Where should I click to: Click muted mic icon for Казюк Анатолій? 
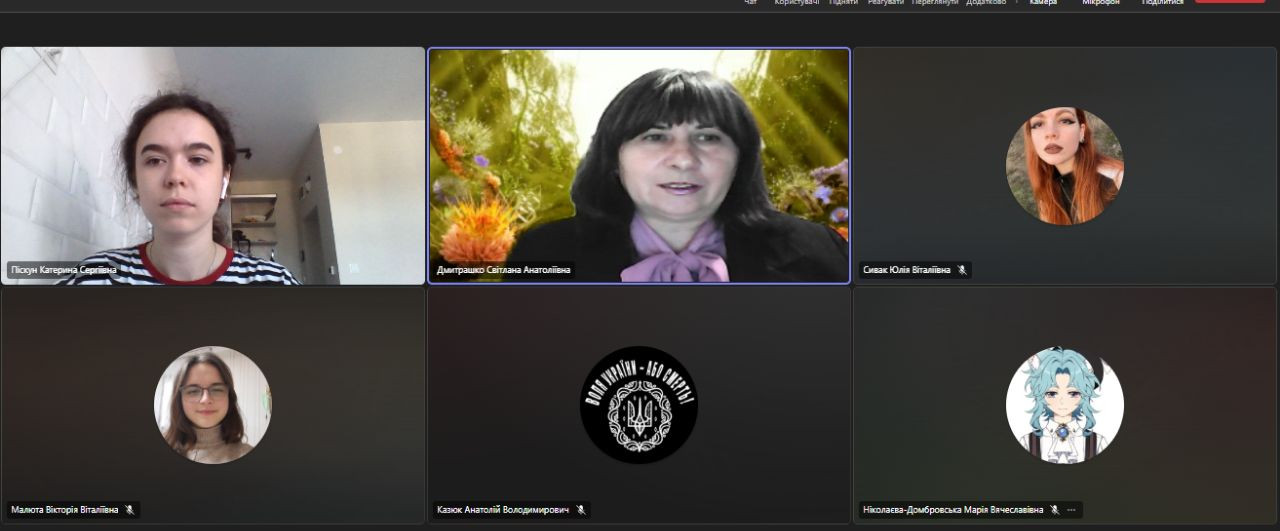pyautogui.click(x=580, y=510)
